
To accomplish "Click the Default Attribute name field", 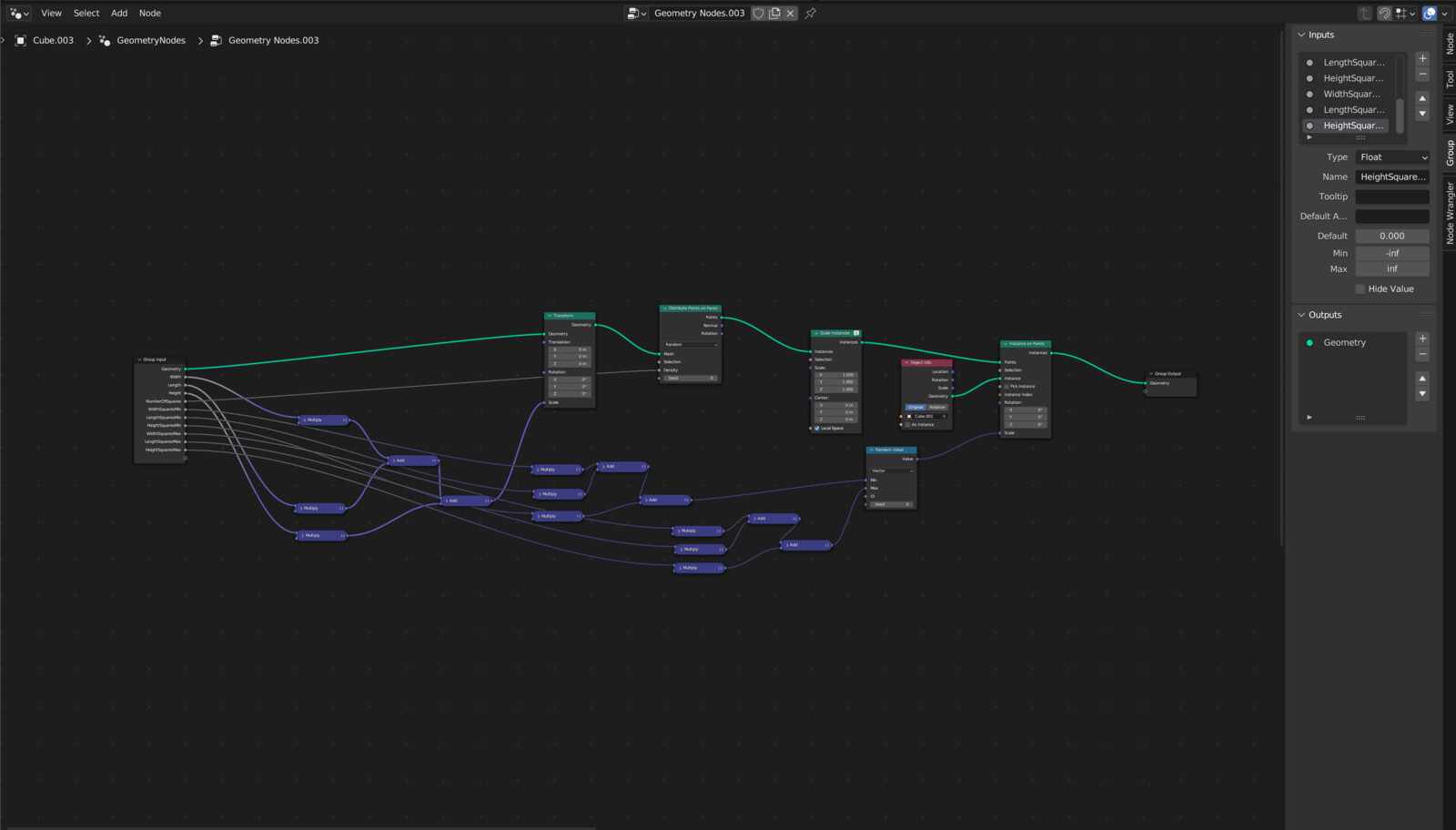I will pyautogui.click(x=1392, y=217).
